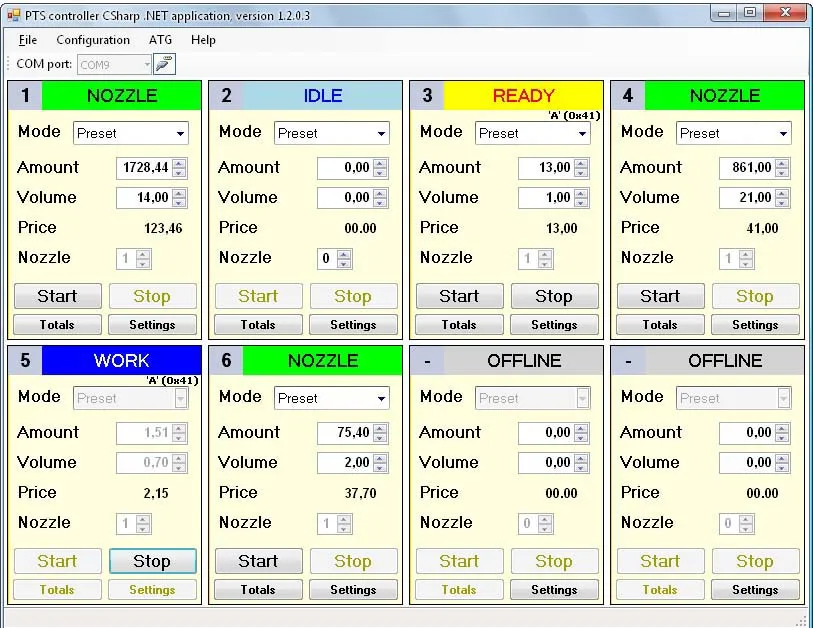Increase Nozzle stepper on pump 2
This screenshot has width=813, height=628.
(x=344, y=254)
